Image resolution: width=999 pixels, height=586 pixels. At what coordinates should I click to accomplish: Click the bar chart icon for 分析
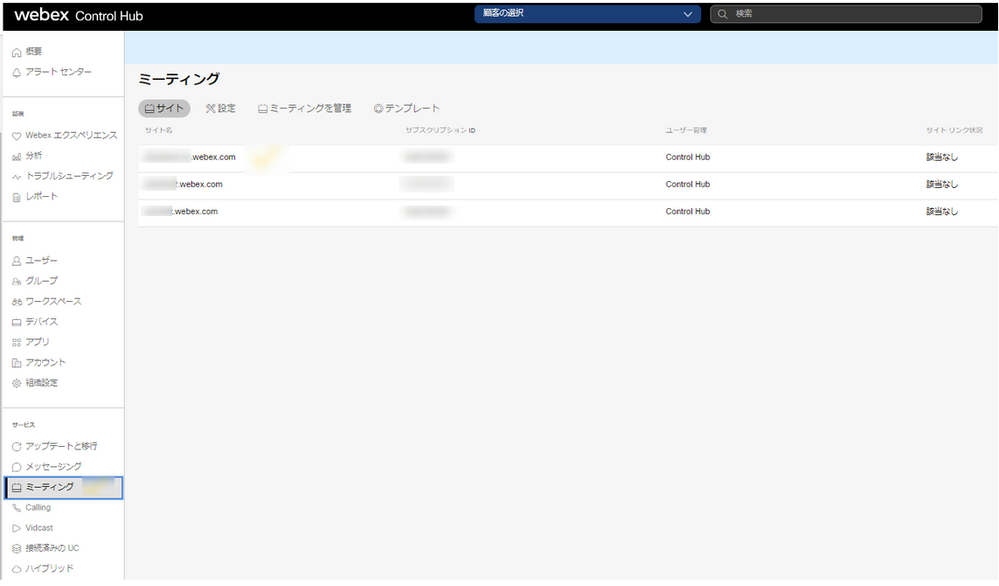pos(17,156)
